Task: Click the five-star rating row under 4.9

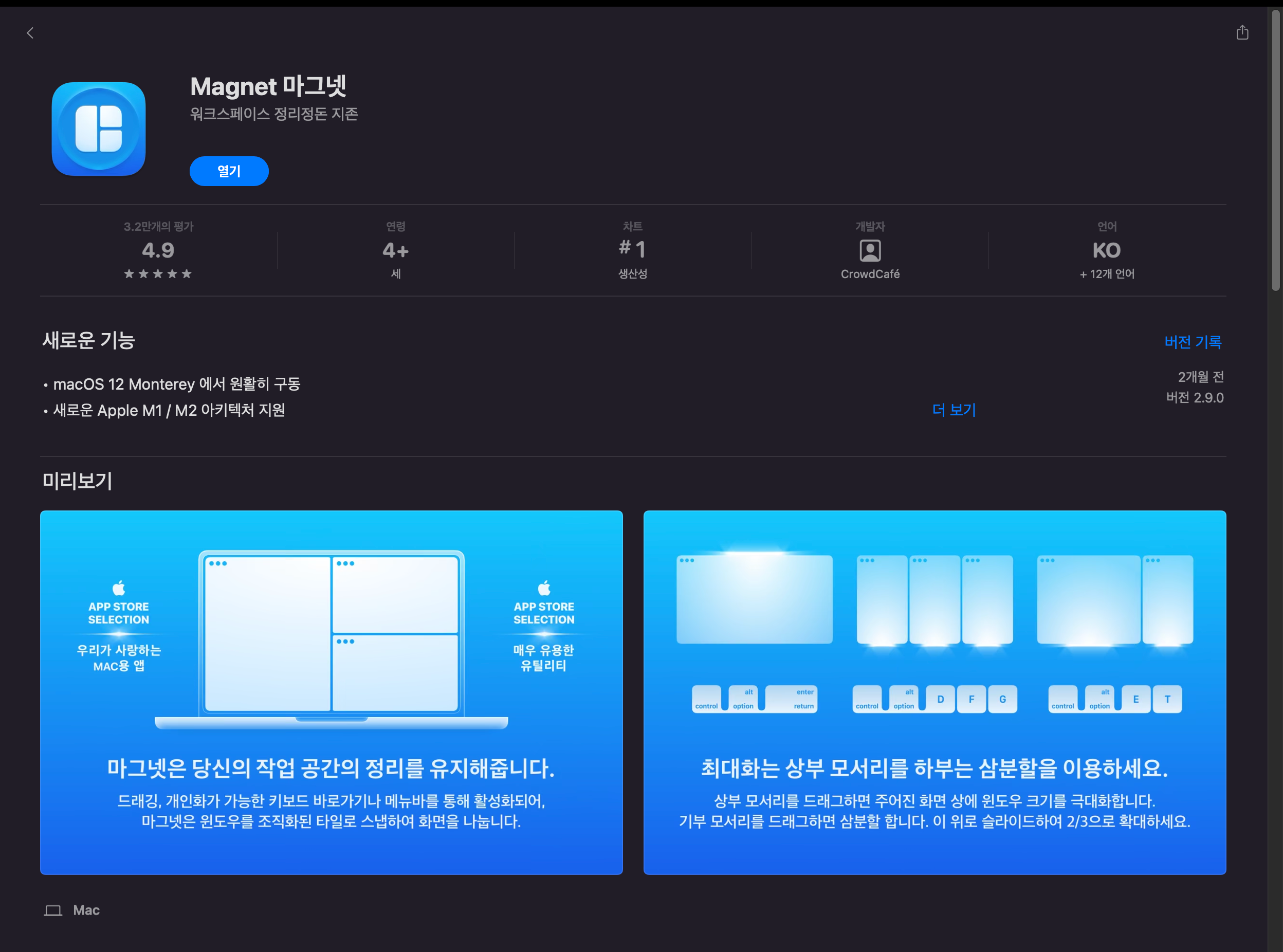Action: click(158, 274)
